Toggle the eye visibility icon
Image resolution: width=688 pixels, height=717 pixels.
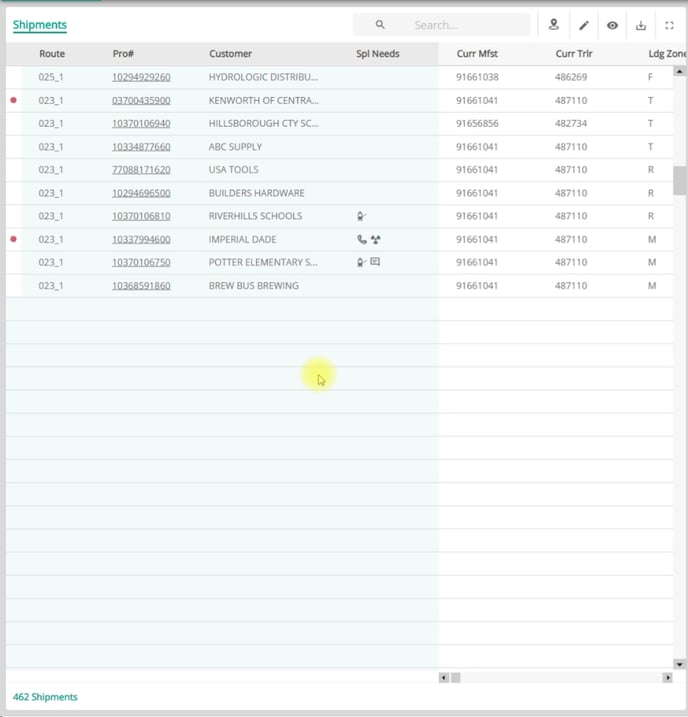pos(612,25)
